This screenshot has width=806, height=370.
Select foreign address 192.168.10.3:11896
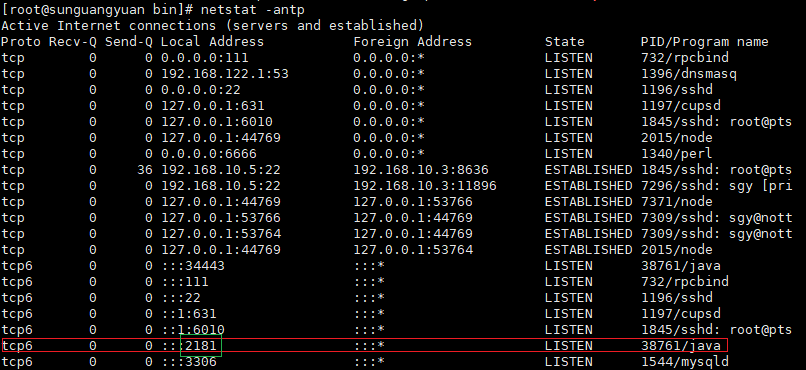point(425,186)
